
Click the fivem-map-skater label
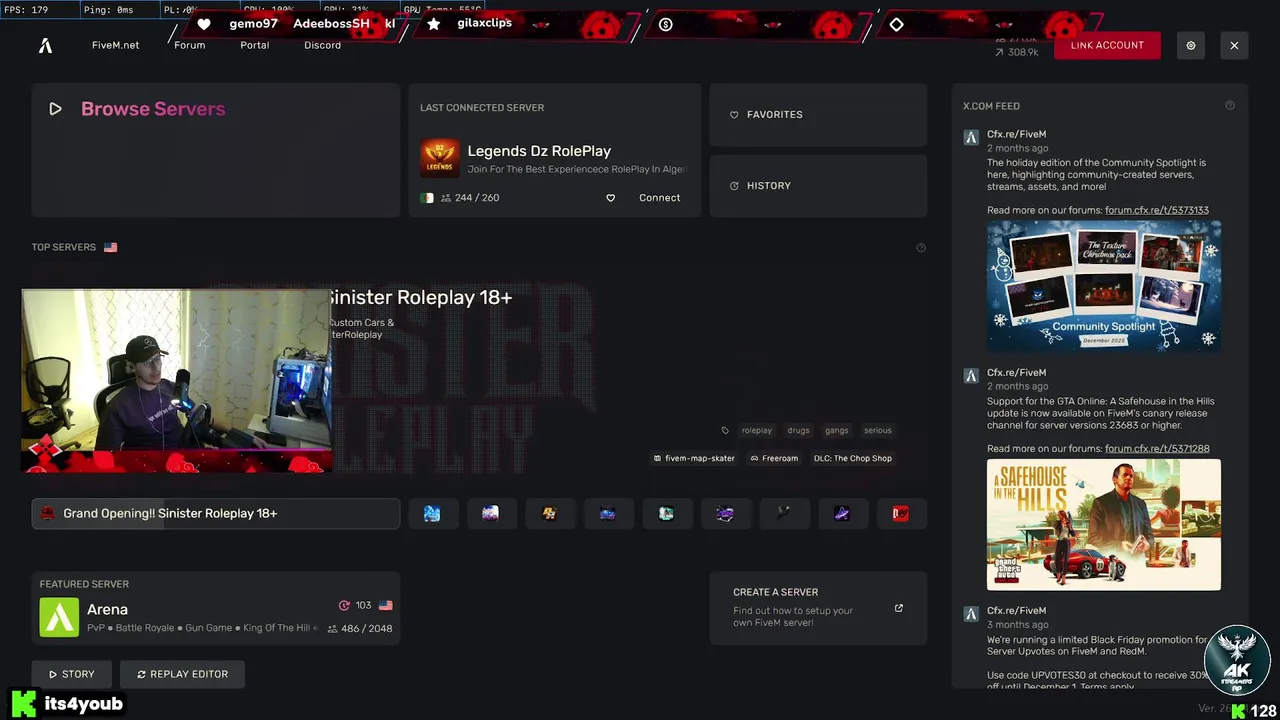(x=694, y=459)
